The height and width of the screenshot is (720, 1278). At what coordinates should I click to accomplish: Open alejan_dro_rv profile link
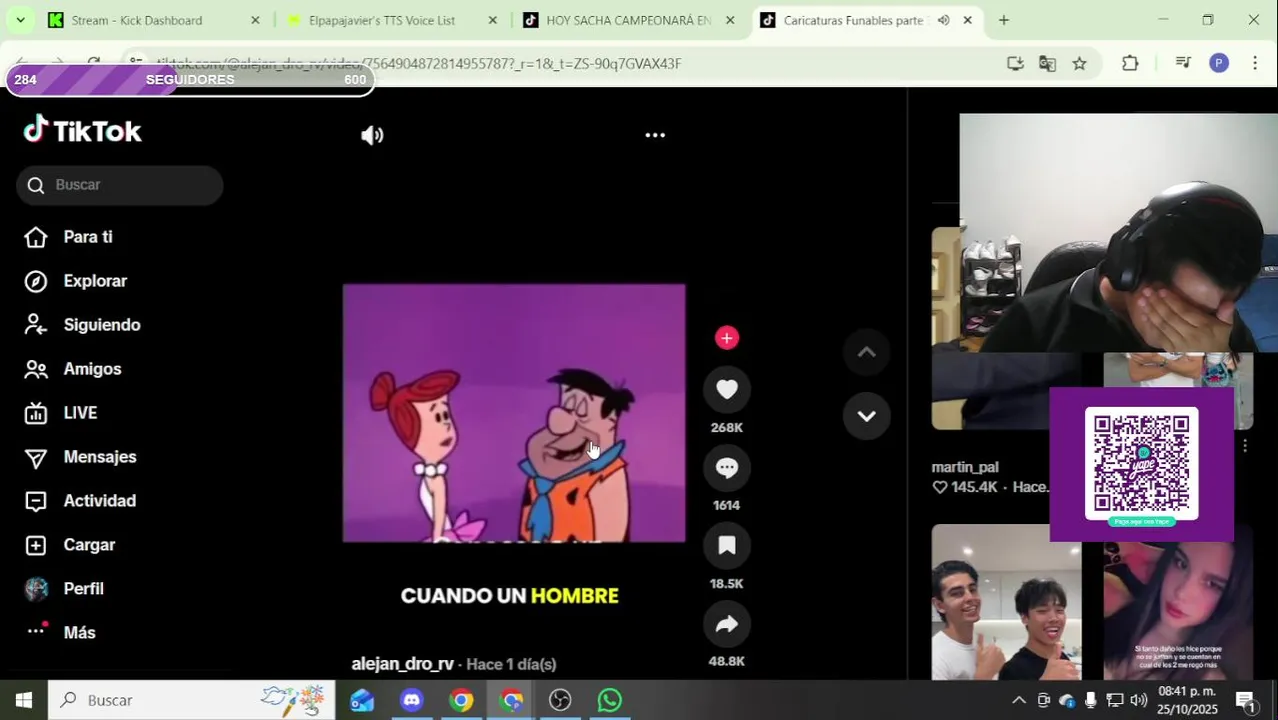click(x=402, y=664)
